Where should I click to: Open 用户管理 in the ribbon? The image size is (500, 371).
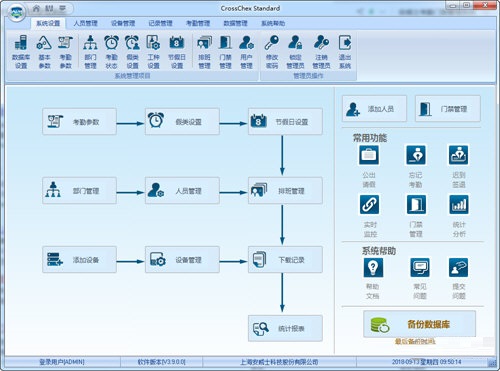[x=246, y=52]
